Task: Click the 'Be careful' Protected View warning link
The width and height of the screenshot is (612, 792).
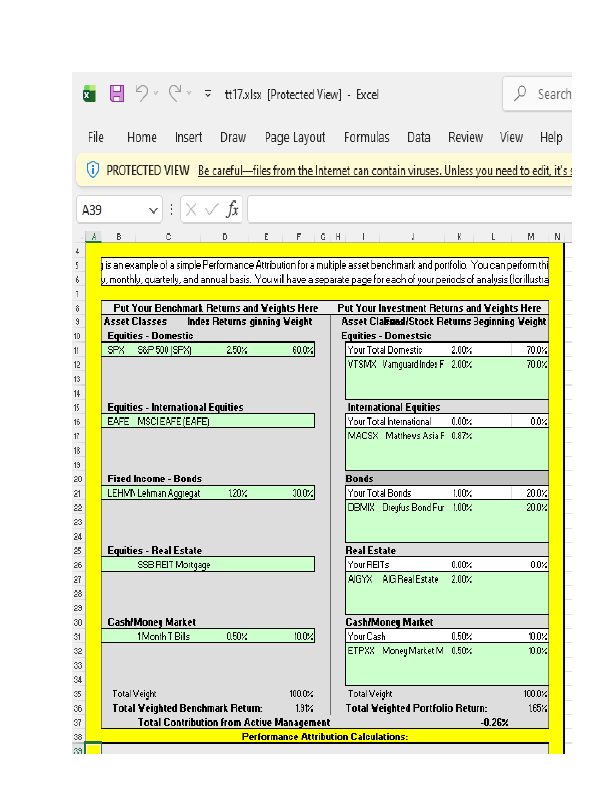Action: tap(385, 171)
